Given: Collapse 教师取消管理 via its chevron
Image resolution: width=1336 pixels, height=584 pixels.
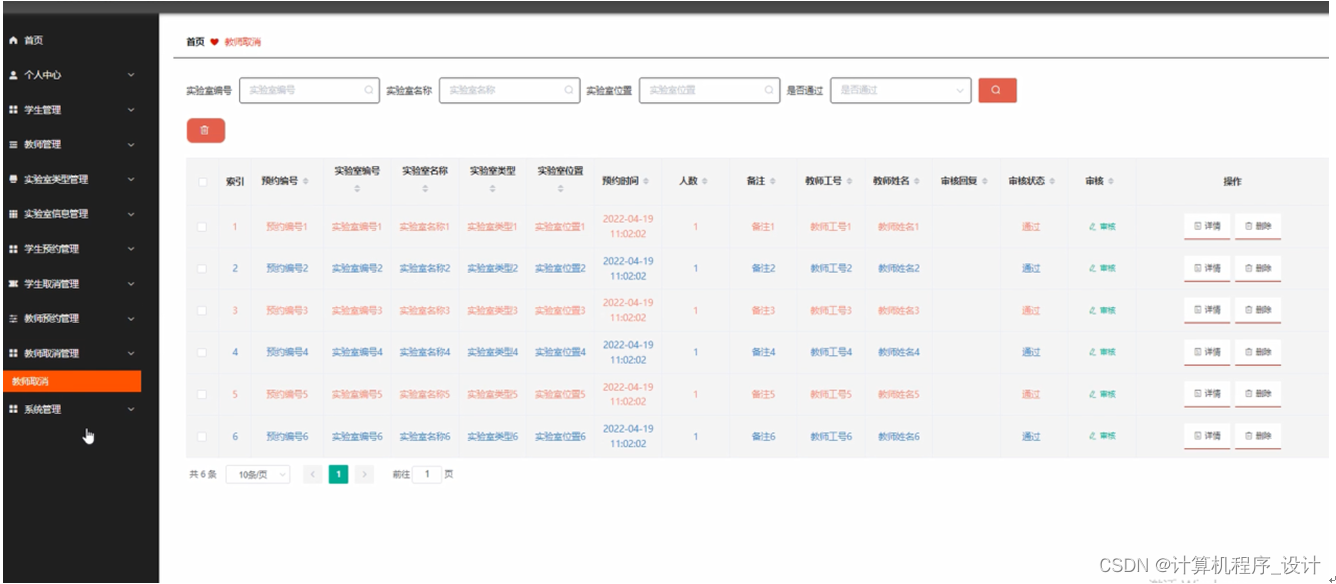Looking at the screenshot, I should point(131,353).
